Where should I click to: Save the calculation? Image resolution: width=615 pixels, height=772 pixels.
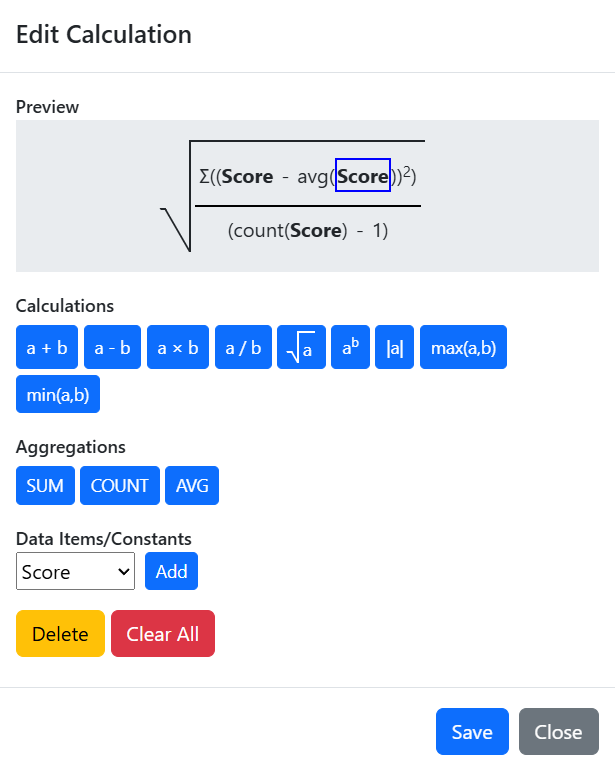(472, 732)
